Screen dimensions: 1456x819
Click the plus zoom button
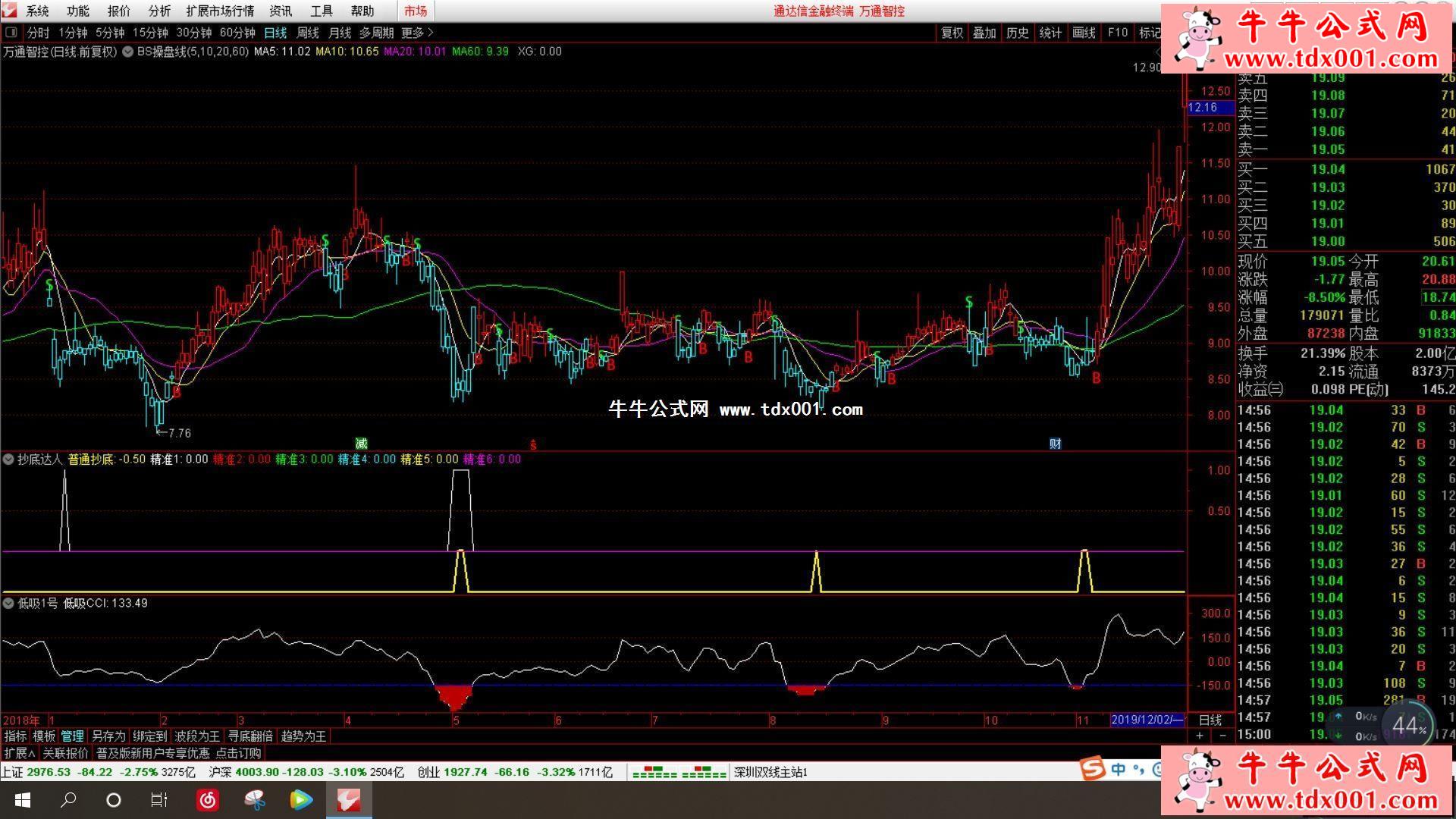(1200, 736)
